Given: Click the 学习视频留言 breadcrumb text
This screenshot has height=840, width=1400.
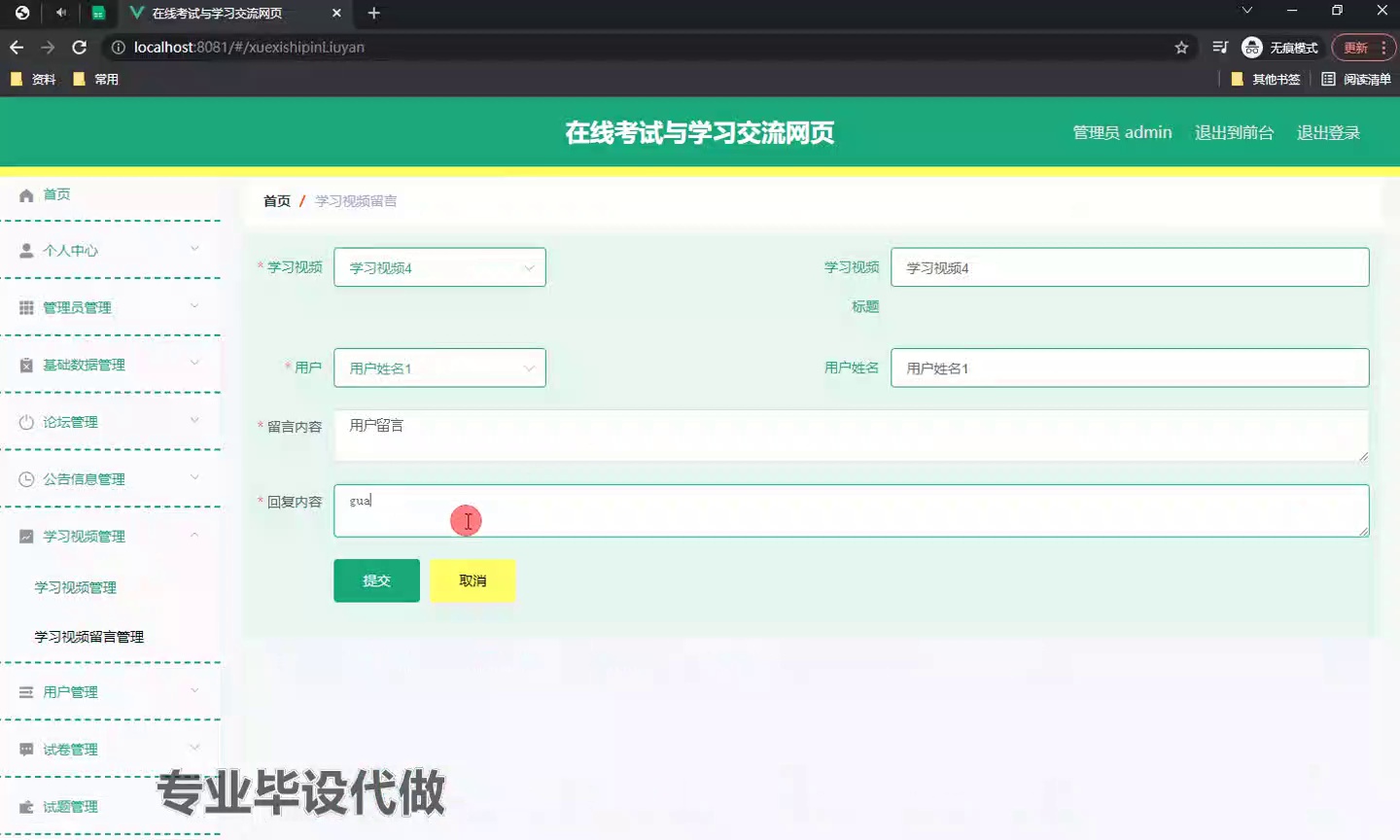Looking at the screenshot, I should click(x=356, y=201).
